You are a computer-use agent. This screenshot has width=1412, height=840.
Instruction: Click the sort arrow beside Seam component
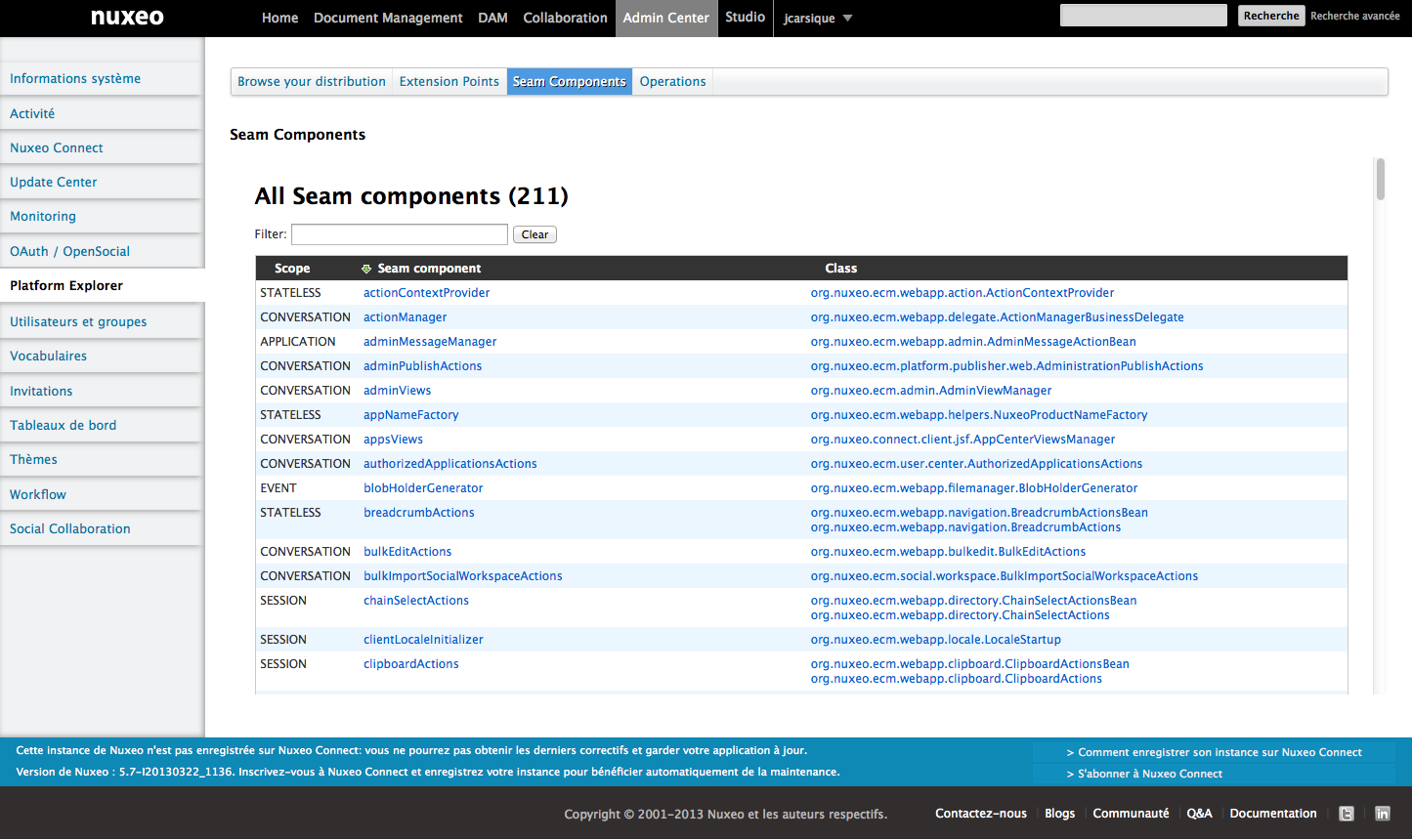(366, 269)
